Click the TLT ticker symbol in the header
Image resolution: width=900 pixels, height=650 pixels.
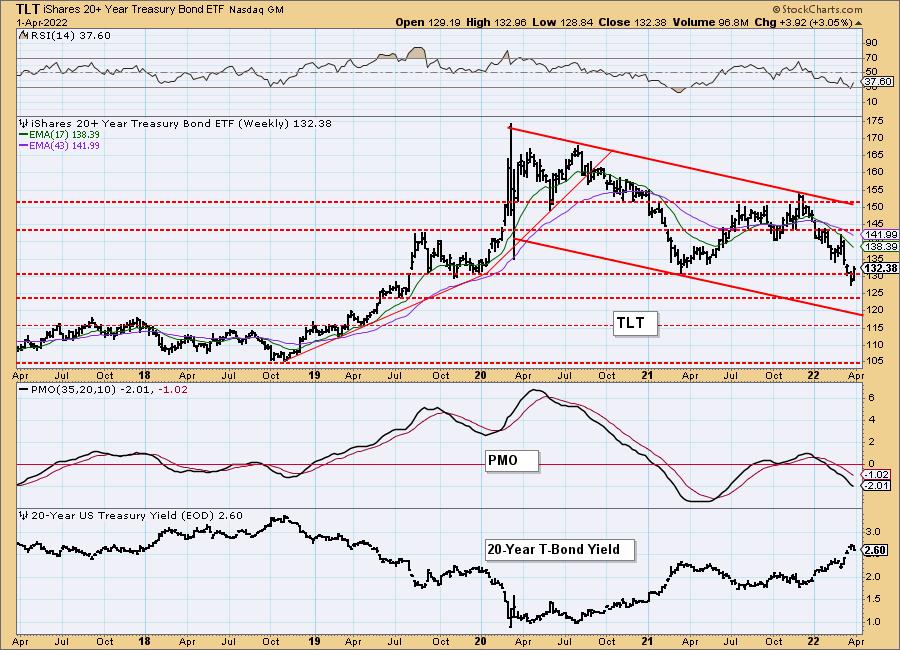pyautogui.click(x=28, y=9)
